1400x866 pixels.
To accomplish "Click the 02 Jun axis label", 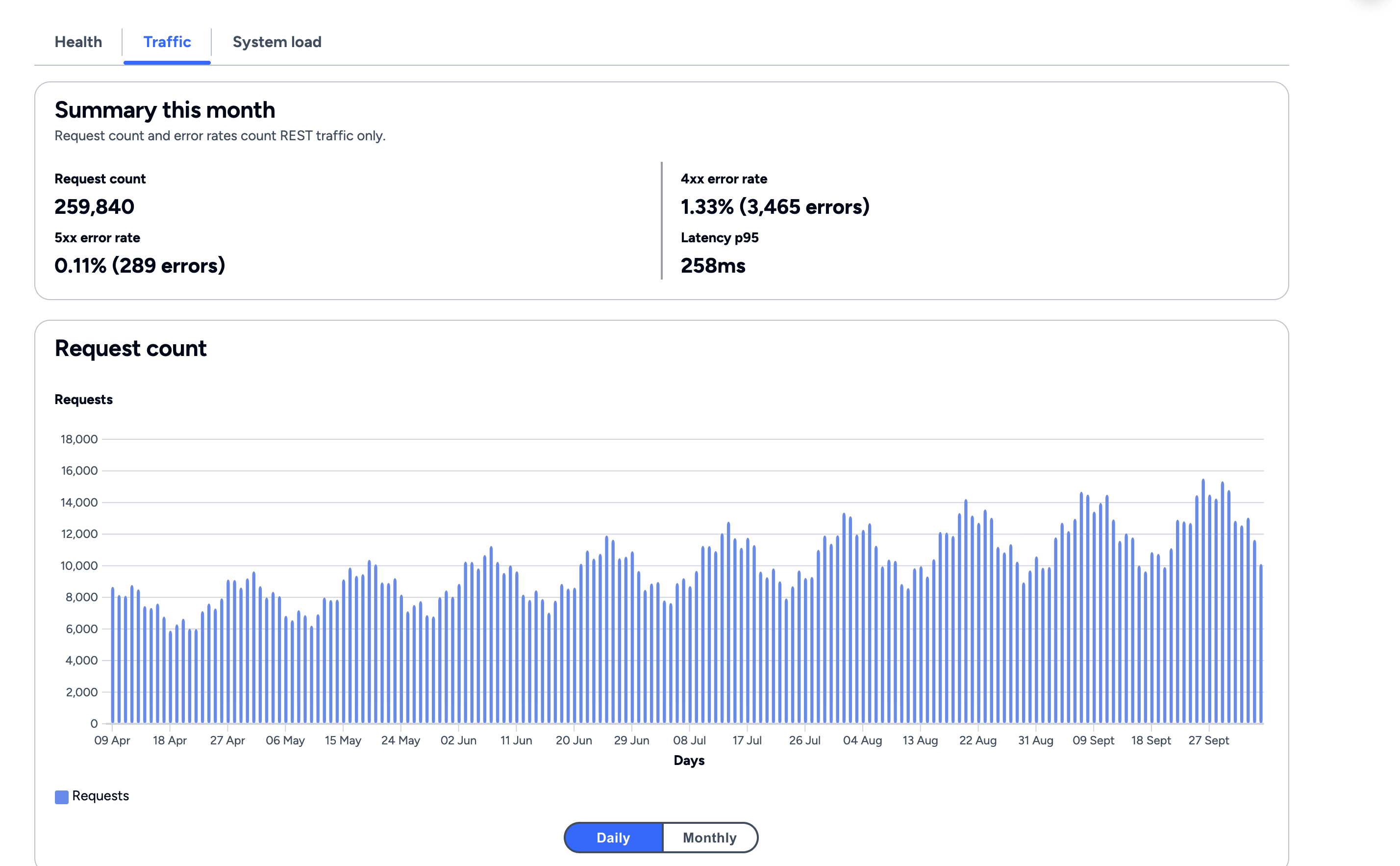I will pyautogui.click(x=458, y=740).
